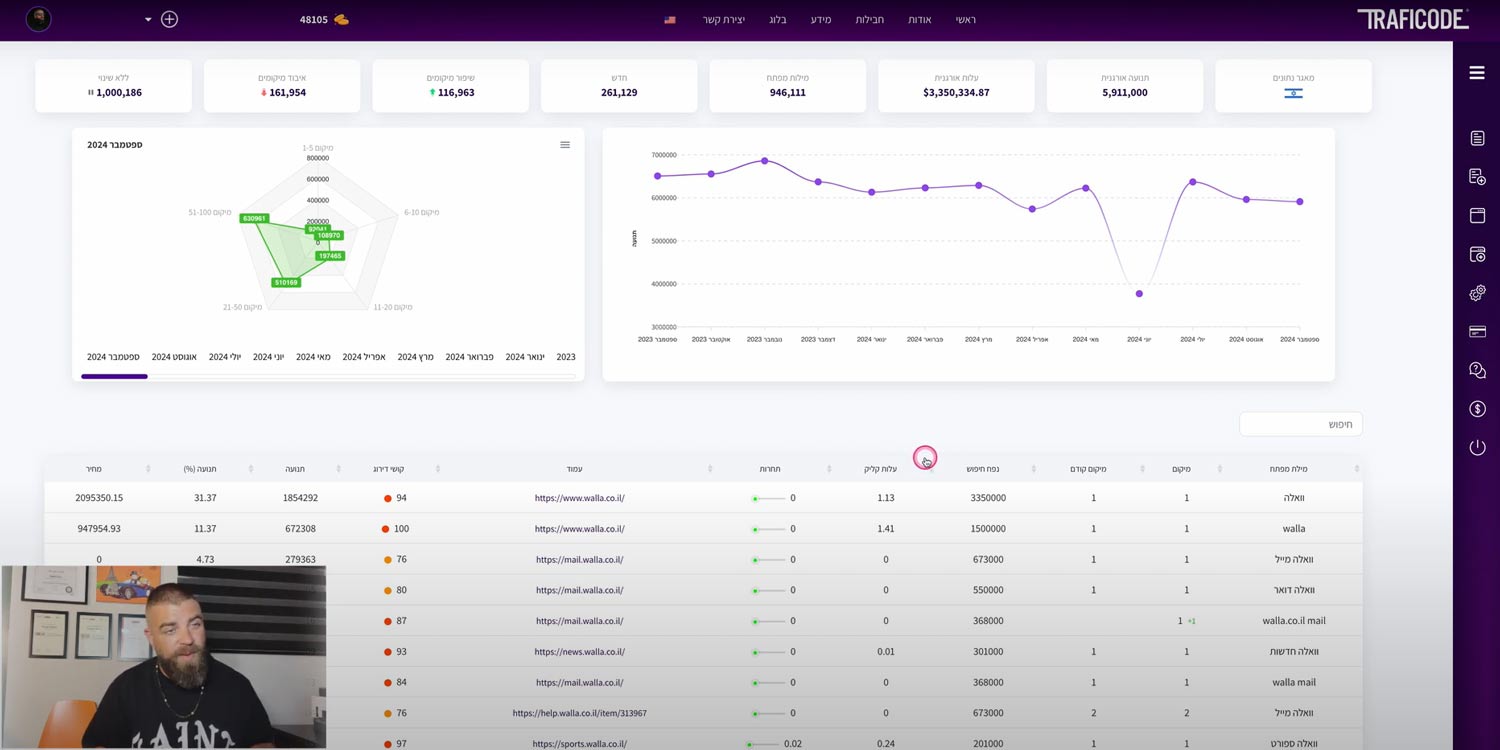Click the 630961 label on radar chart
1500x750 pixels.
254,218
